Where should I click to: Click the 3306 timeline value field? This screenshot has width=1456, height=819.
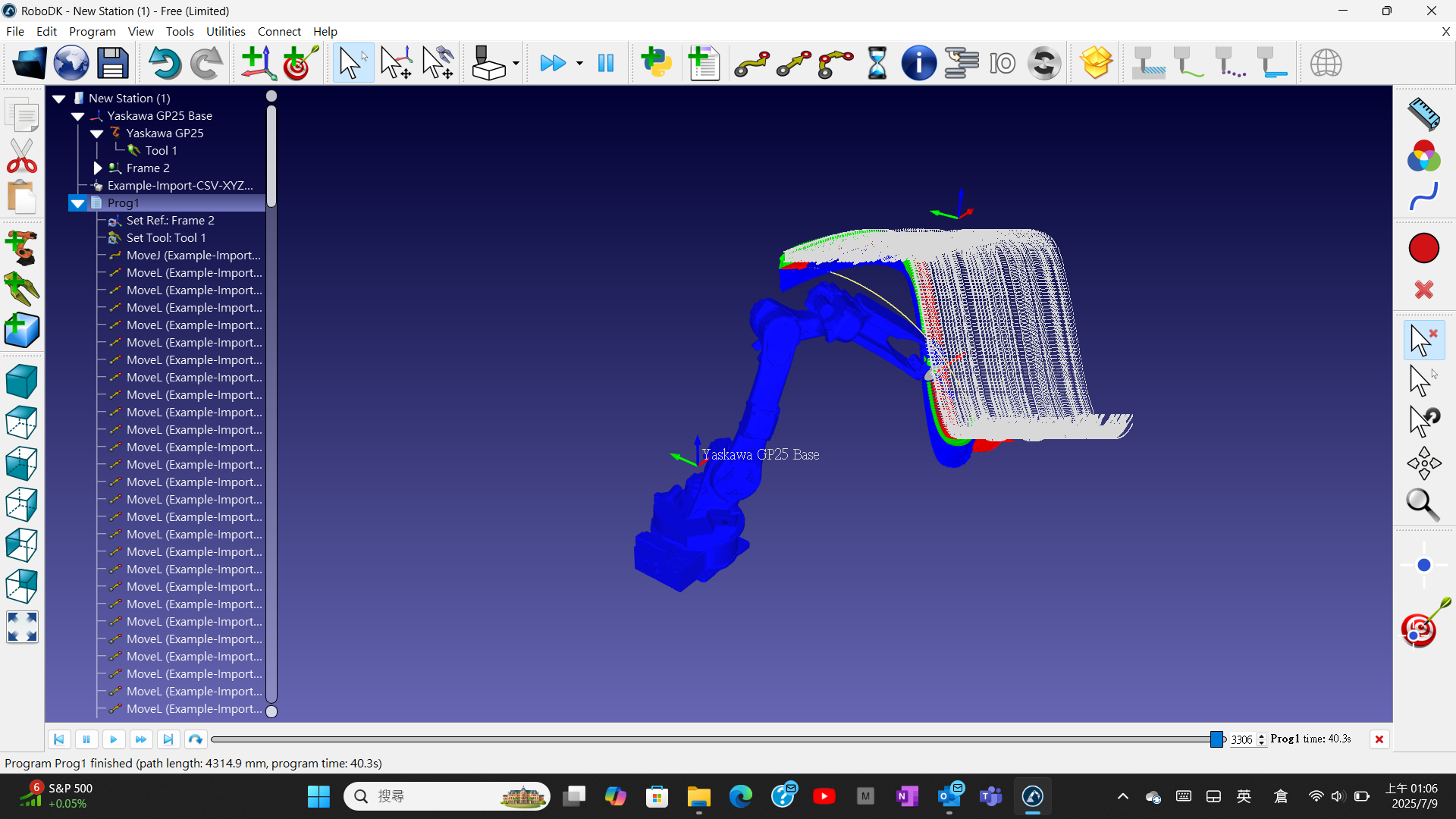1242,739
